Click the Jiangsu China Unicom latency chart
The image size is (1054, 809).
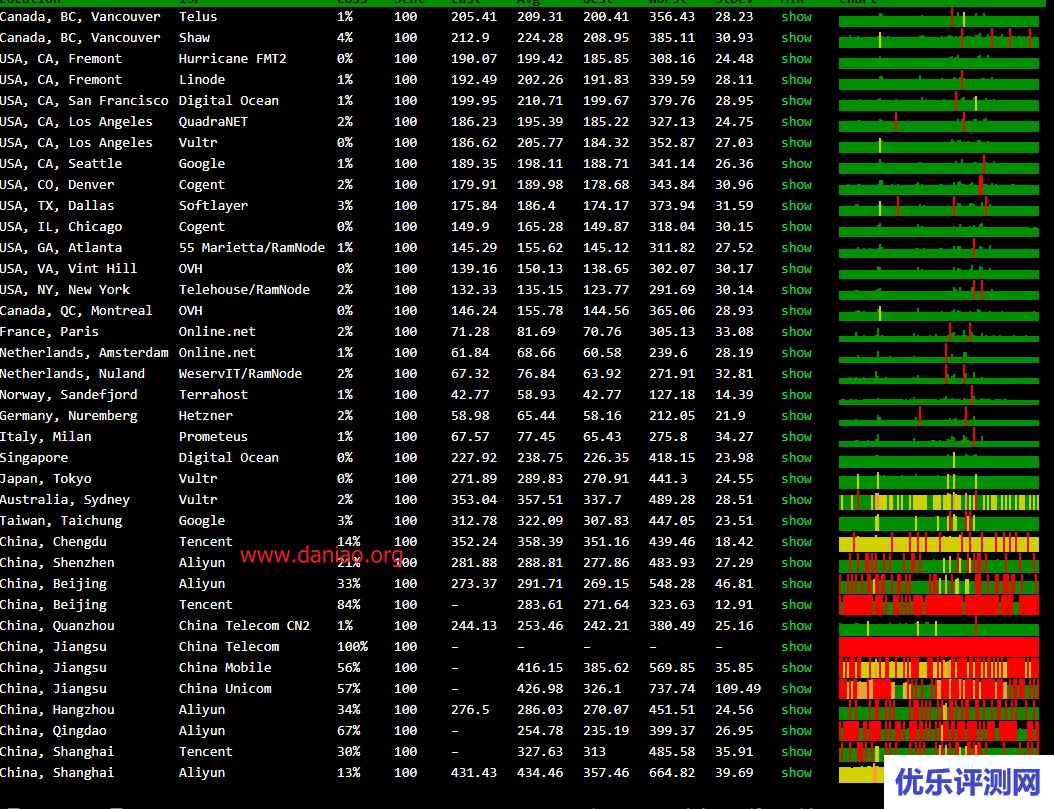pos(939,689)
